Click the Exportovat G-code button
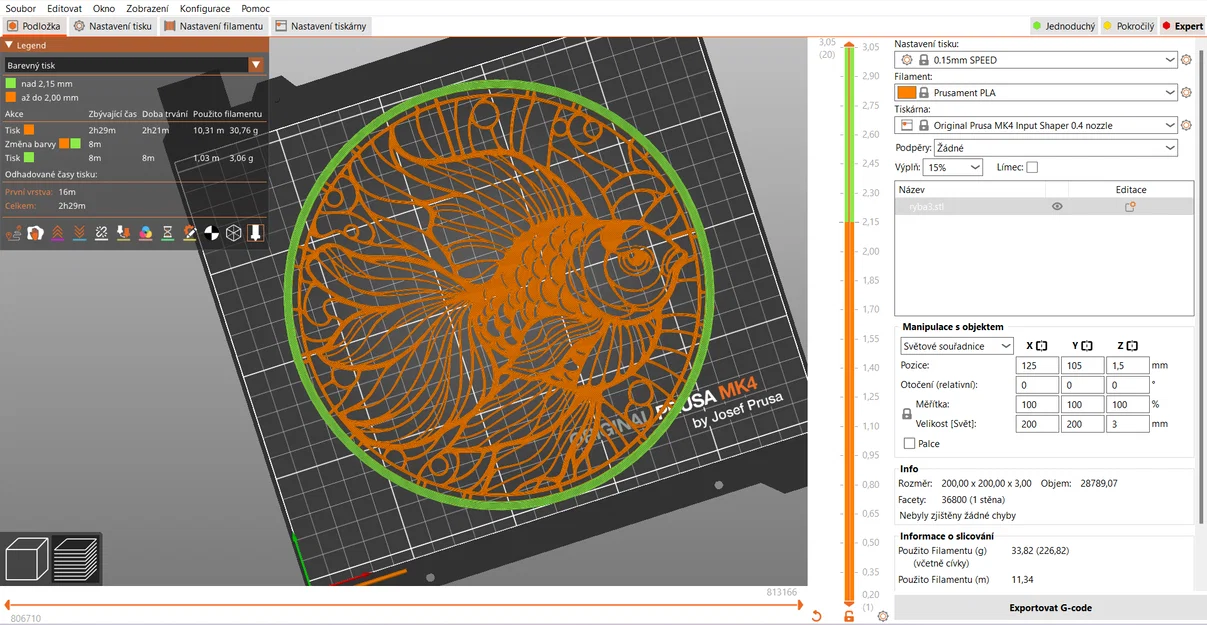The height and width of the screenshot is (625, 1207). (x=1050, y=608)
